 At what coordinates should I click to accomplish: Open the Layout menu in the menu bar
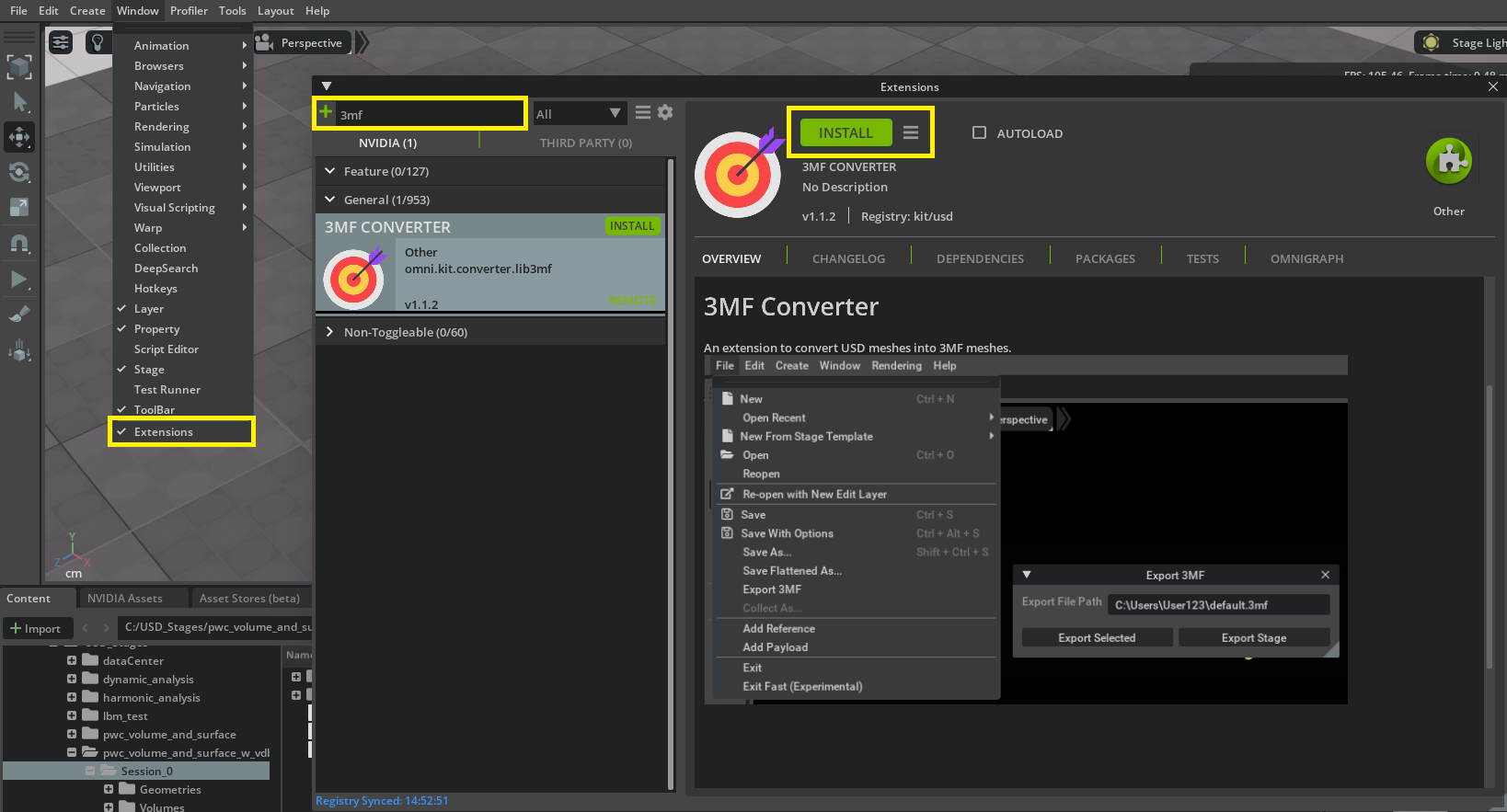pyautogui.click(x=275, y=11)
